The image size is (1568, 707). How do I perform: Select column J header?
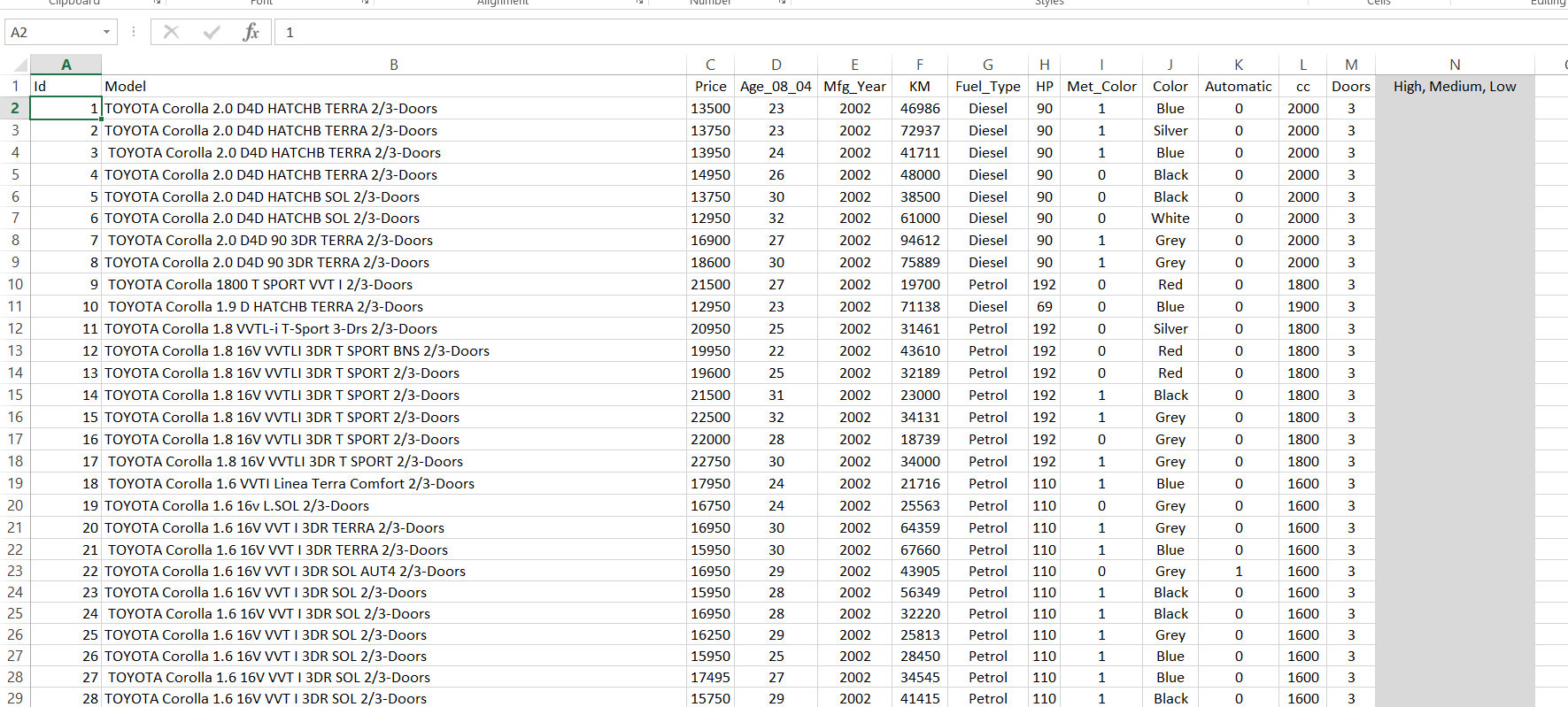[x=1170, y=65]
